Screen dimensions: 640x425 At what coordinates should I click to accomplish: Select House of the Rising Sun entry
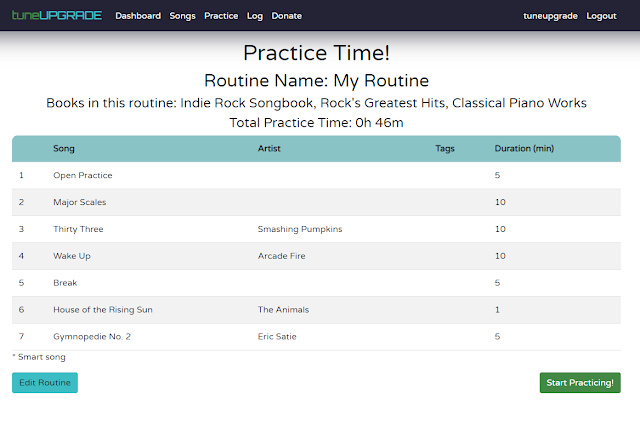(103, 310)
